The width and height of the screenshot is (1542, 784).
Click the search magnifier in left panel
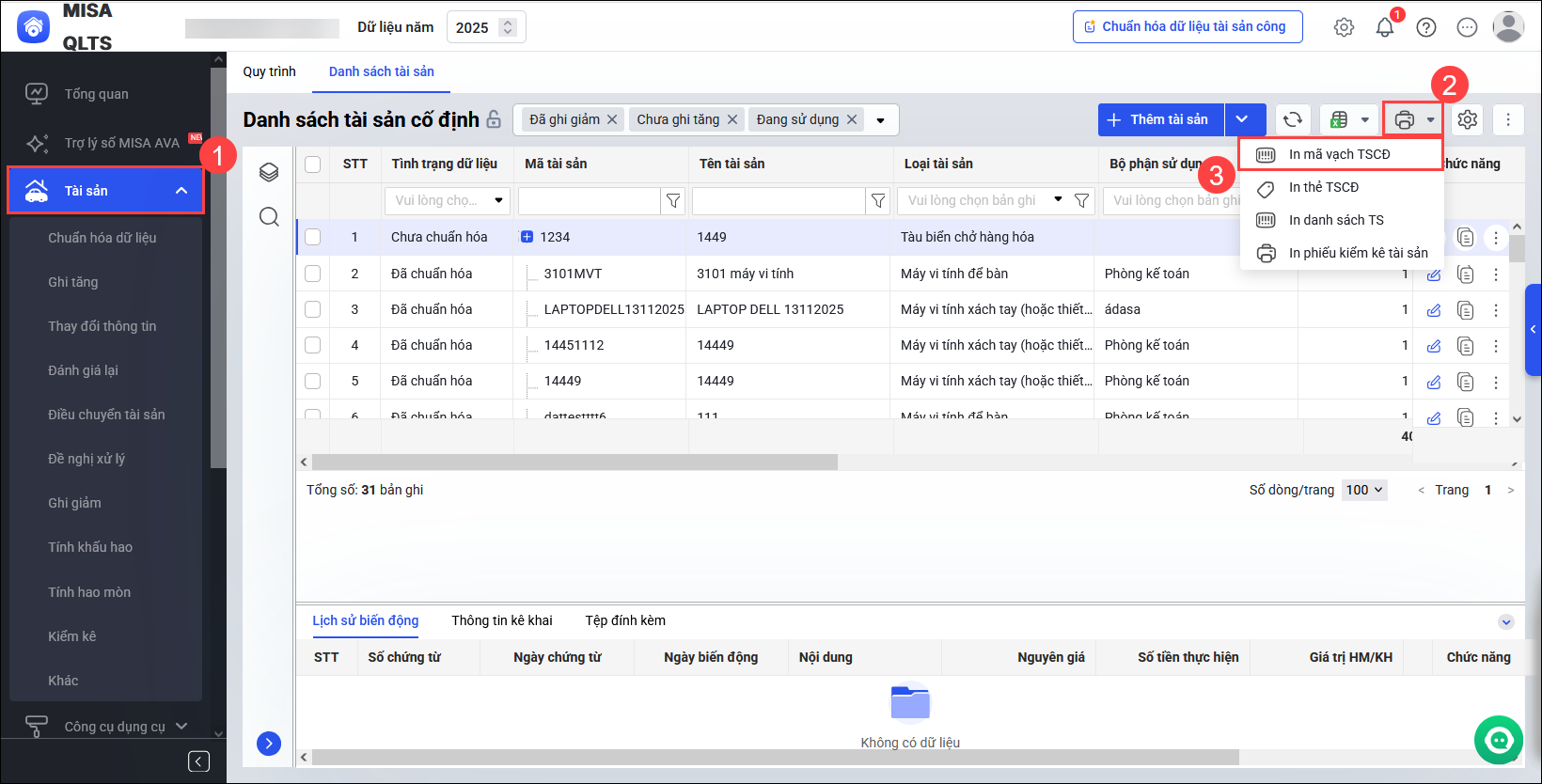[269, 217]
